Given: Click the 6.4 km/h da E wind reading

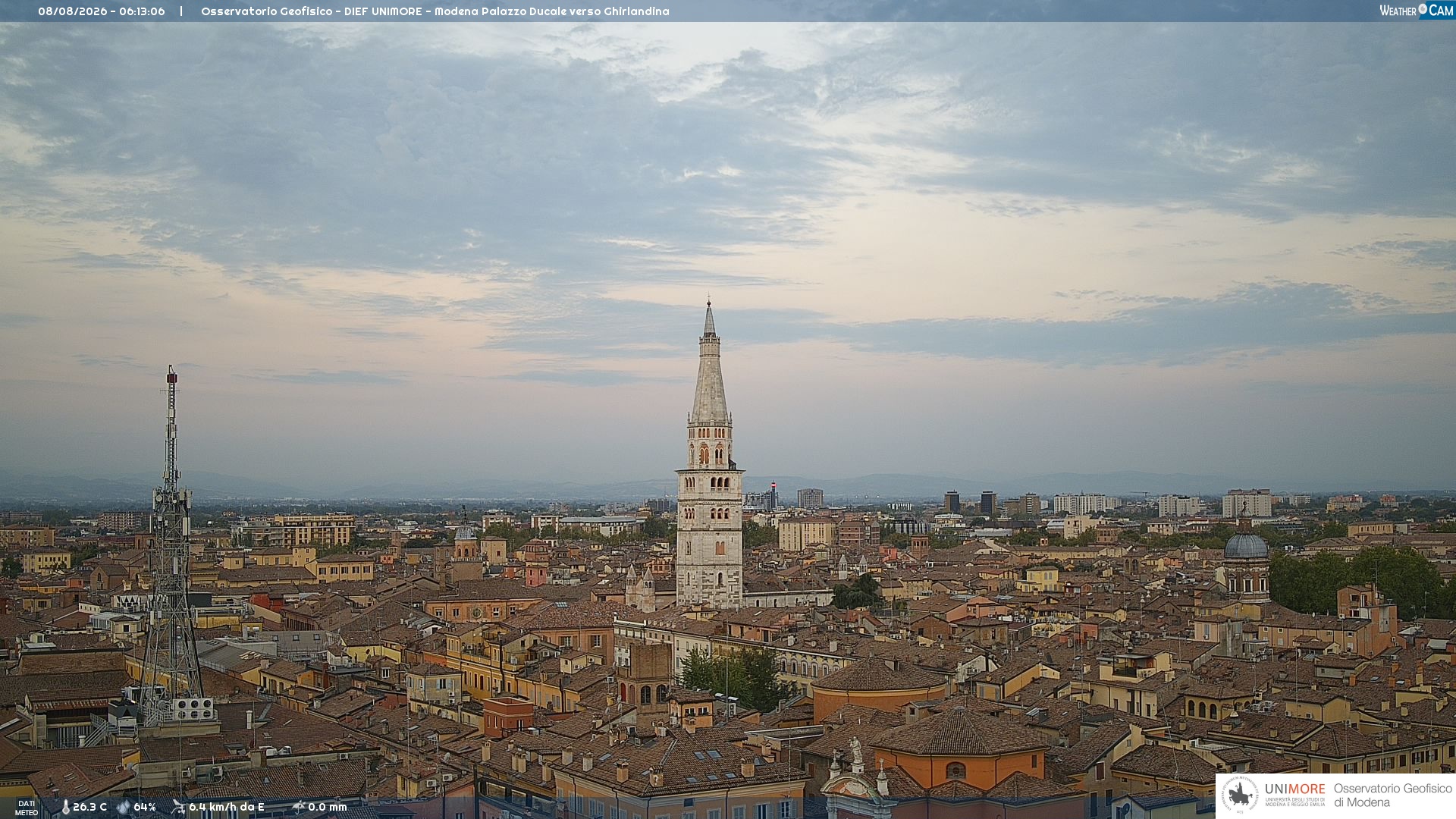Looking at the screenshot, I should 227,807.
